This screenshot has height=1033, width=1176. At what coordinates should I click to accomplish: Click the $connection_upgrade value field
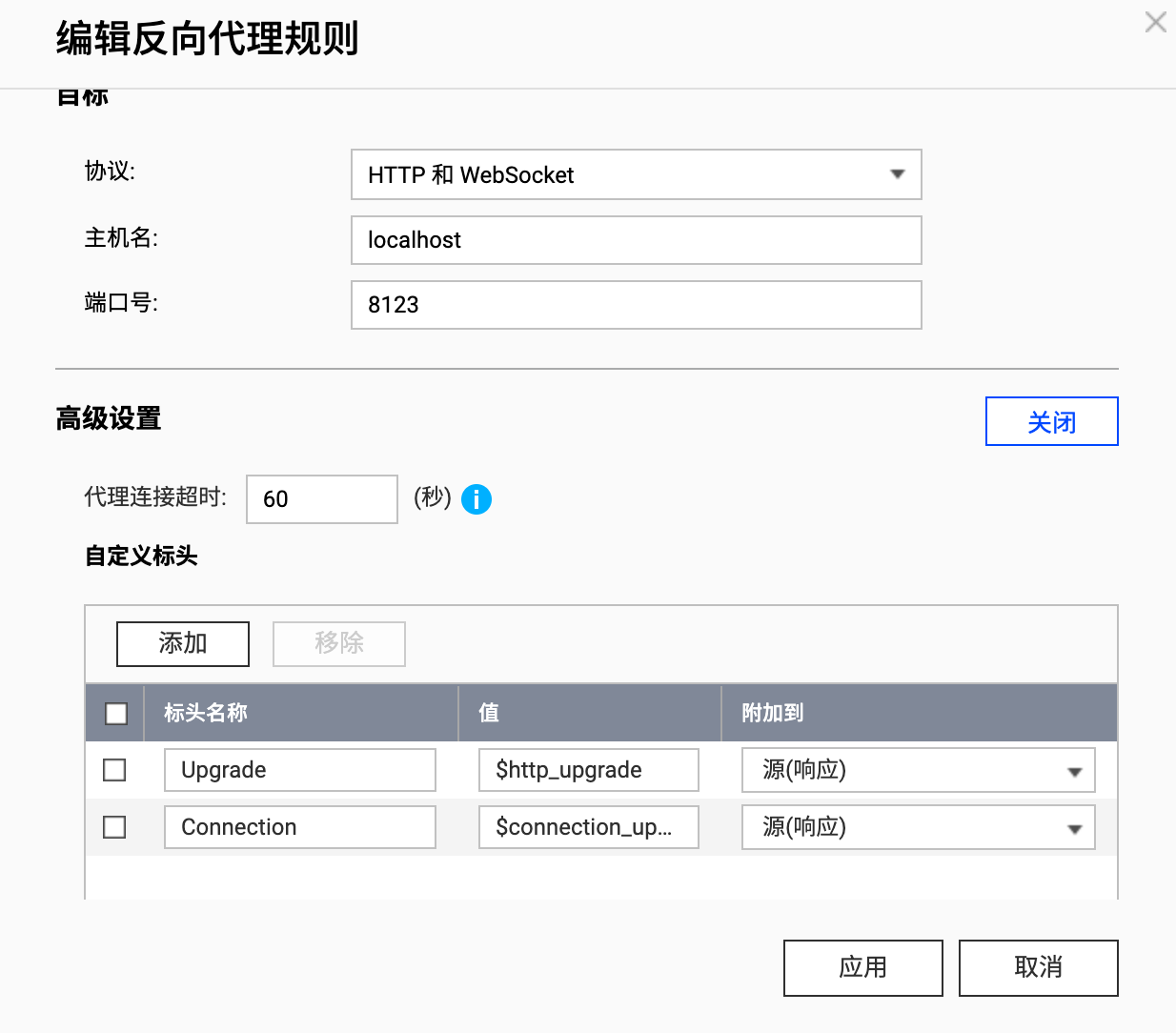(x=588, y=827)
